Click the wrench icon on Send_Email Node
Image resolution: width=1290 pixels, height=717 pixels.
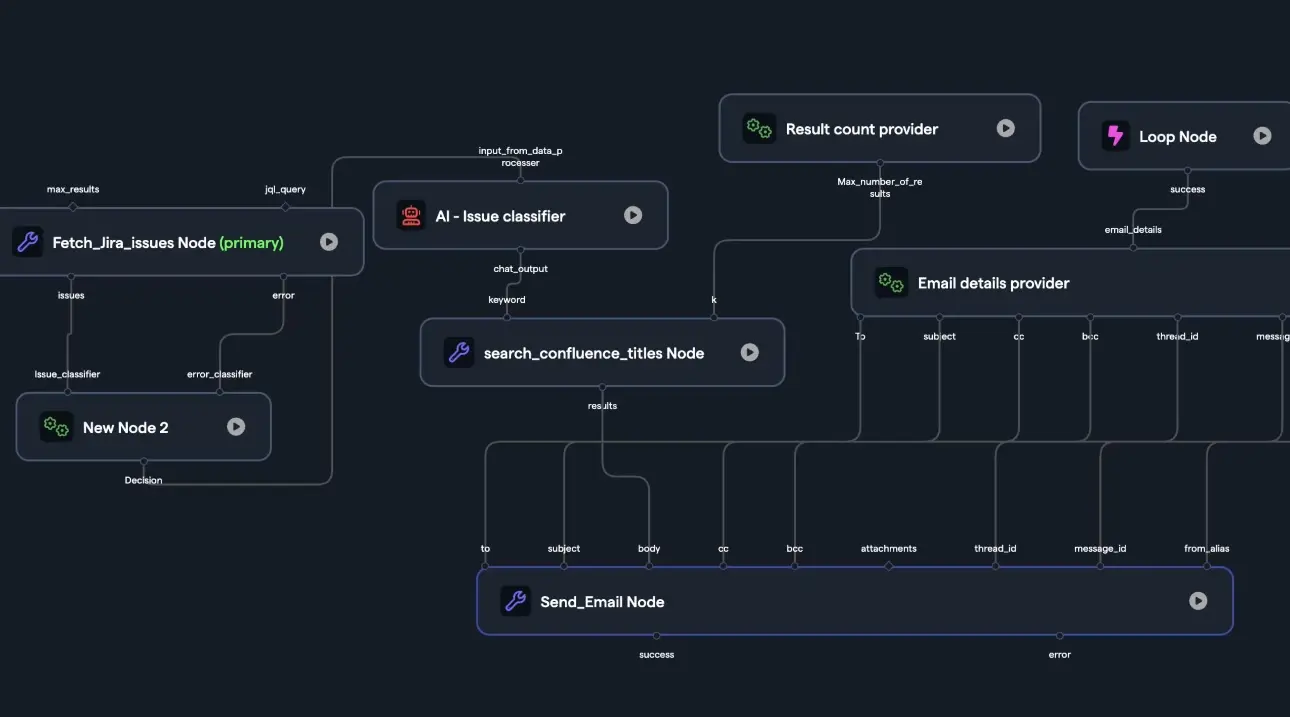click(x=515, y=601)
